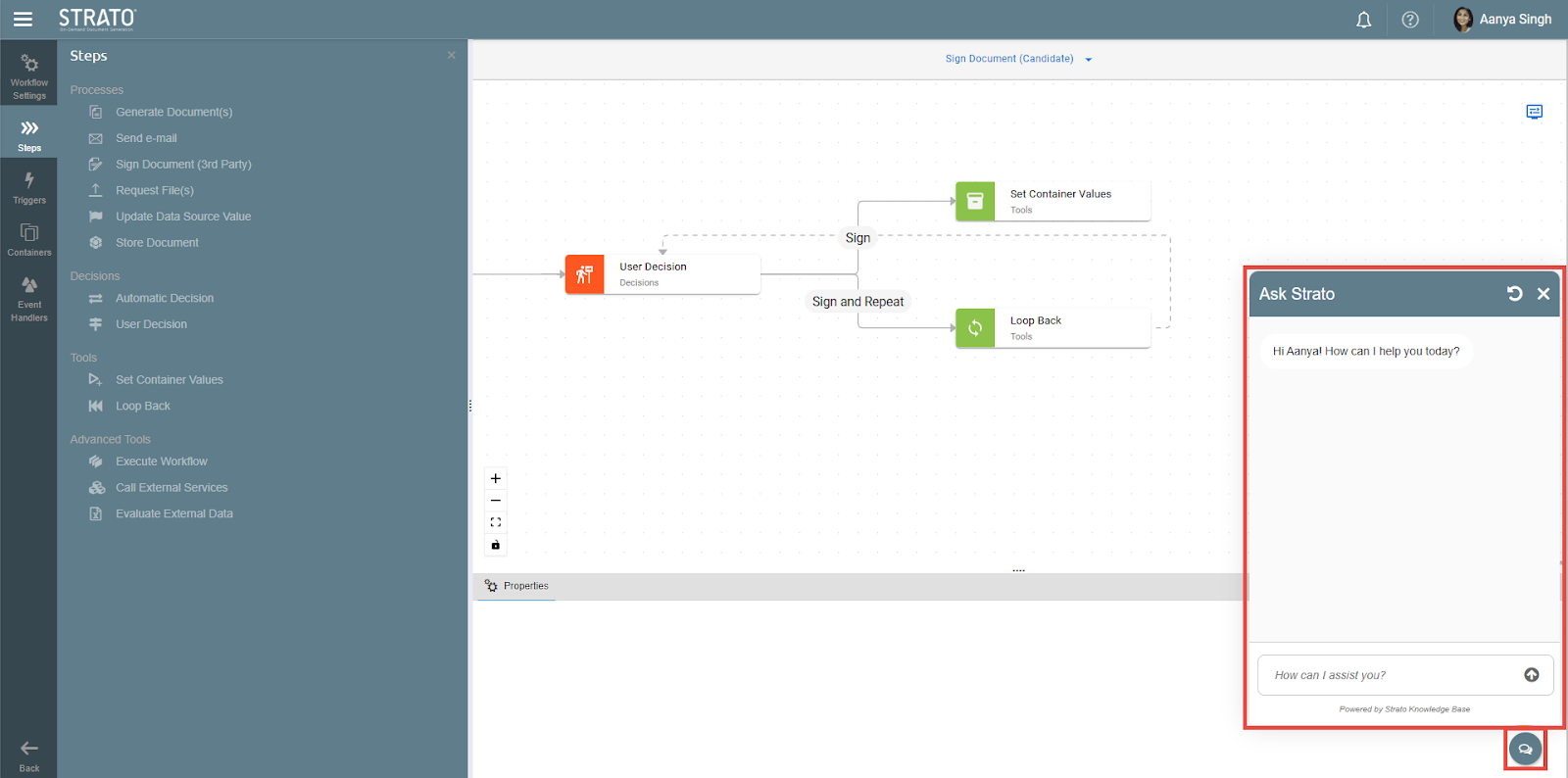Zoom out on the workflow canvas
Image resolution: width=1568 pixels, height=778 pixels.
(496, 501)
